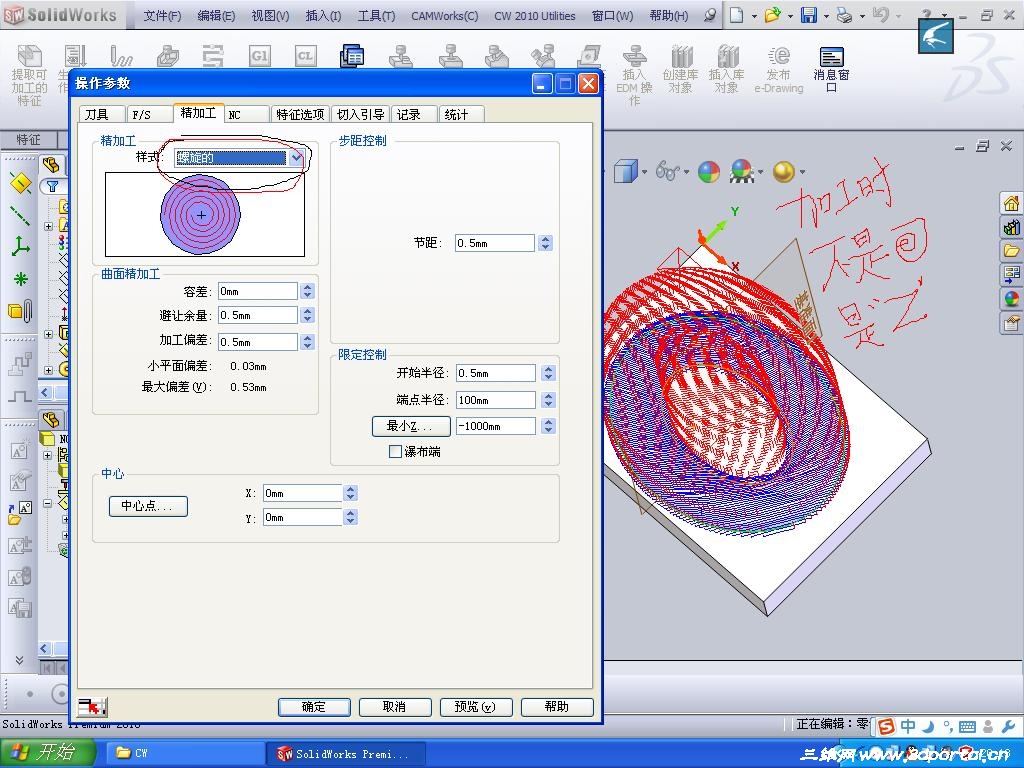Click the CL toolbar icon
The height and width of the screenshot is (768, 1024).
point(305,56)
